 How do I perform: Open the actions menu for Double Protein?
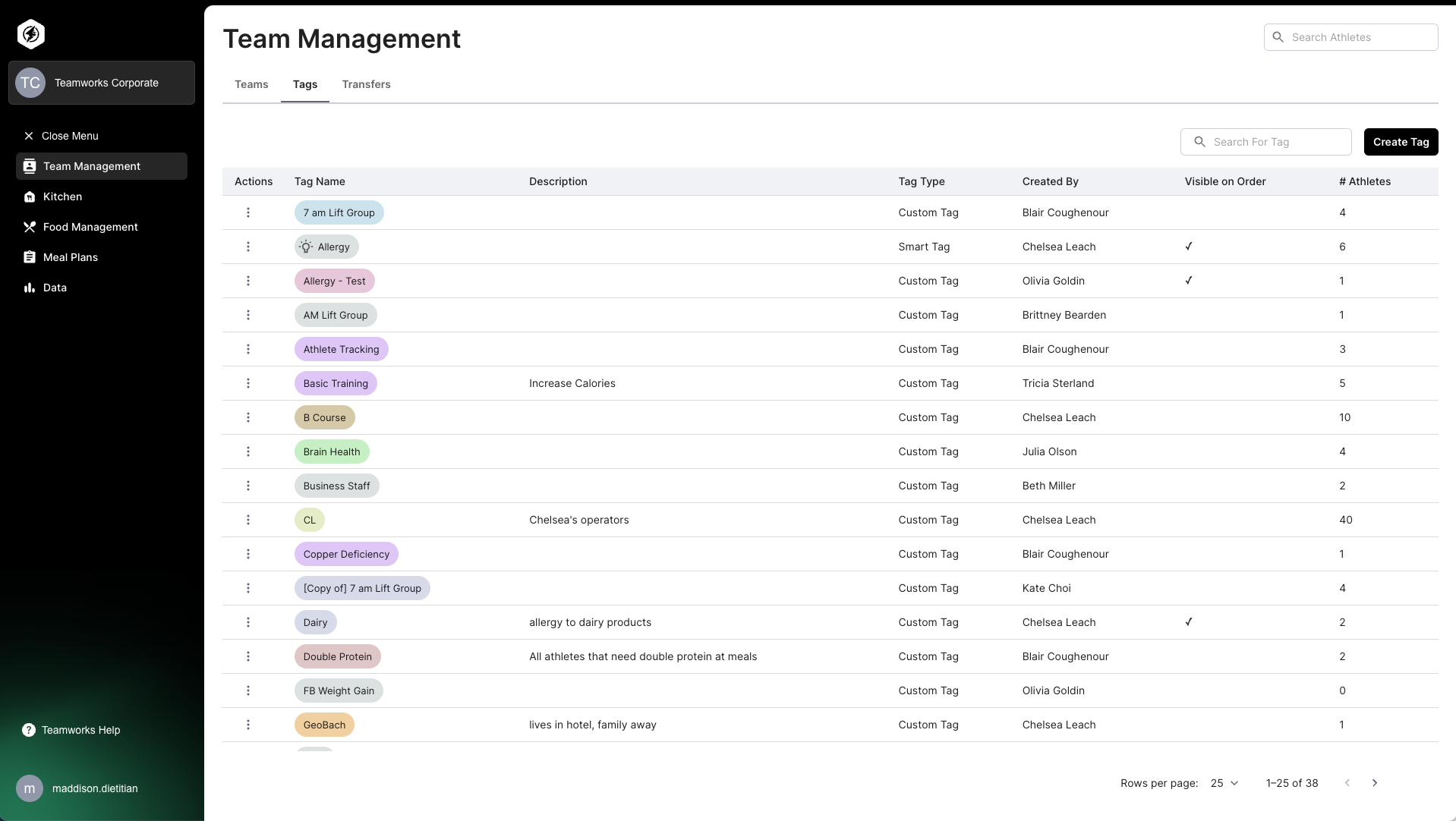247,656
